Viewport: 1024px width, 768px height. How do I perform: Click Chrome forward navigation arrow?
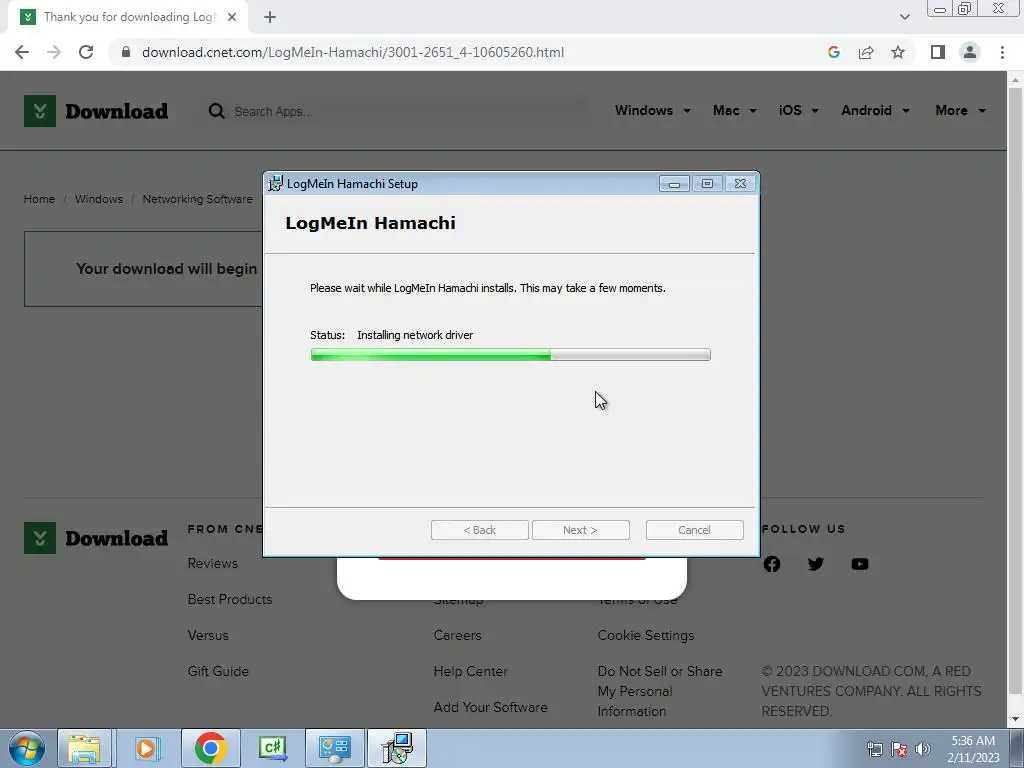(x=54, y=52)
